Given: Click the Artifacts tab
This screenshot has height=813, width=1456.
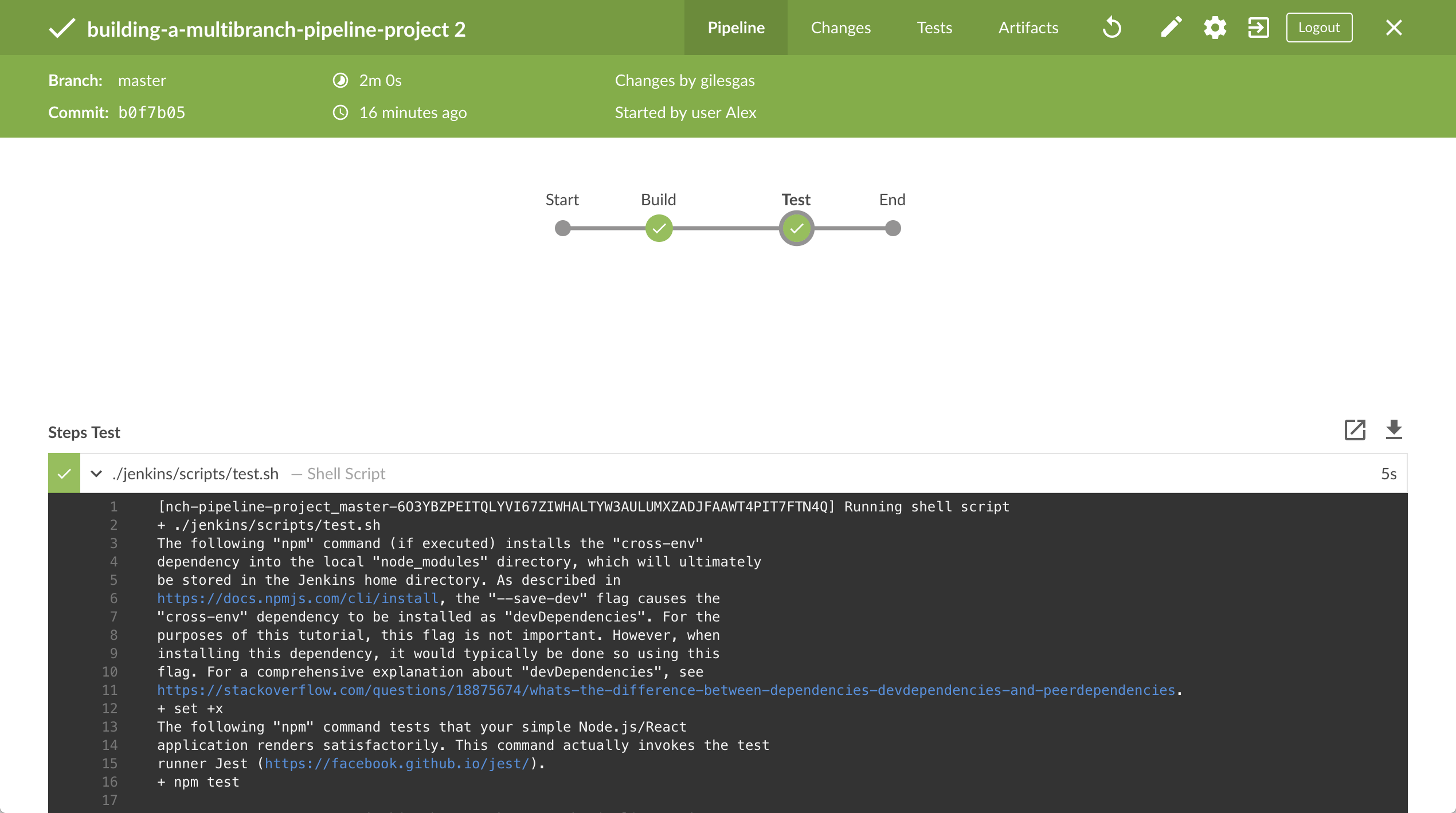Looking at the screenshot, I should [x=1028, y=27].
